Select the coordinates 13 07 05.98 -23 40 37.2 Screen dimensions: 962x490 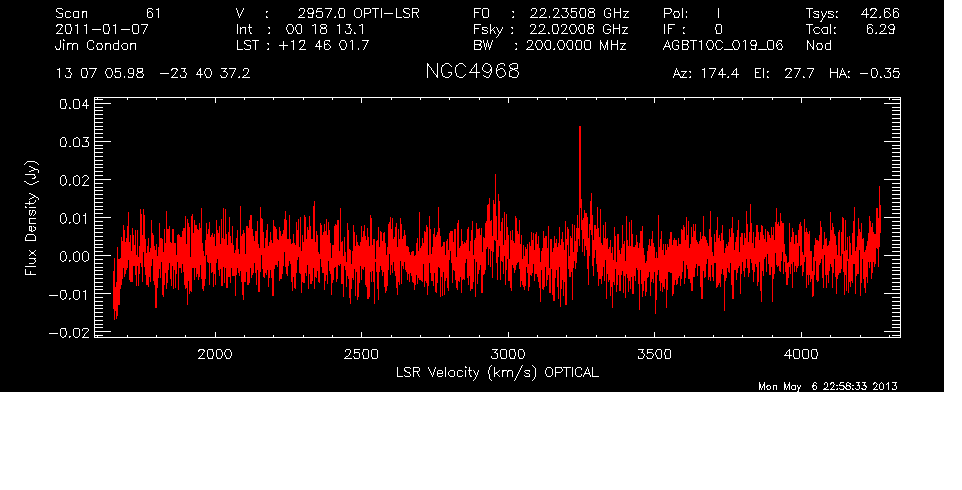pyautogui.click(x=153, y=74)
